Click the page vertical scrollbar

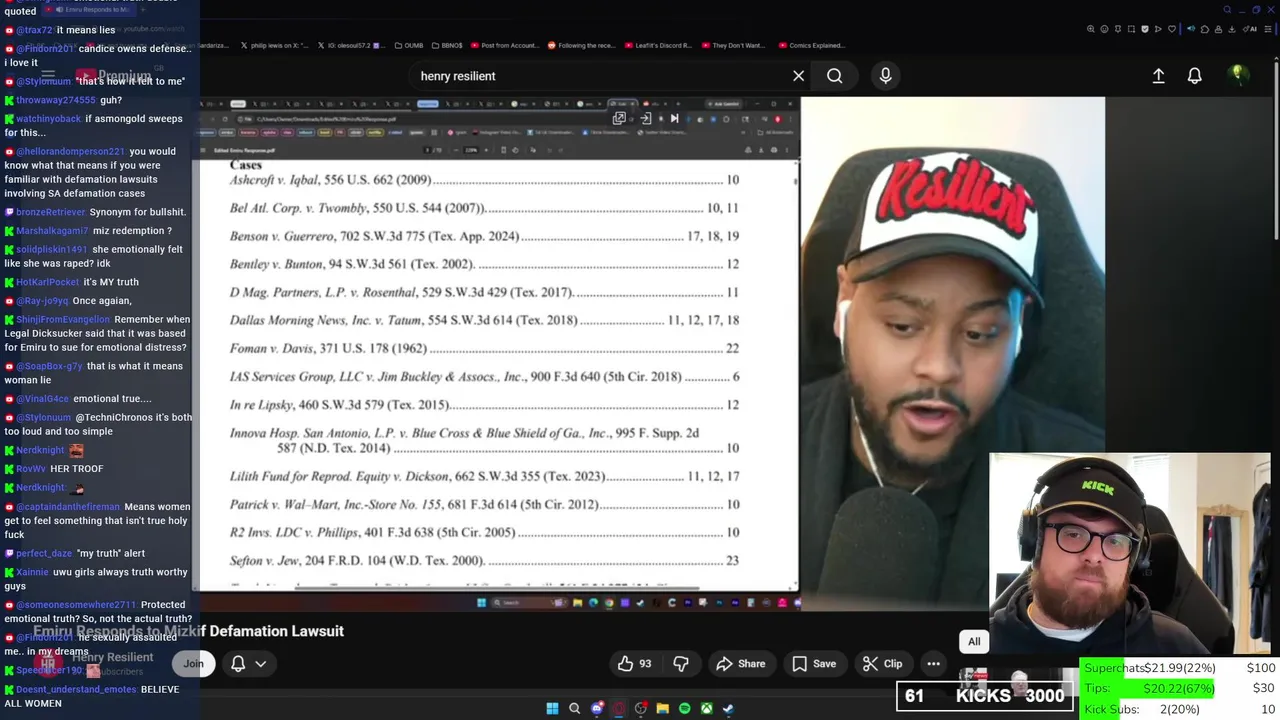[1276, 150]
